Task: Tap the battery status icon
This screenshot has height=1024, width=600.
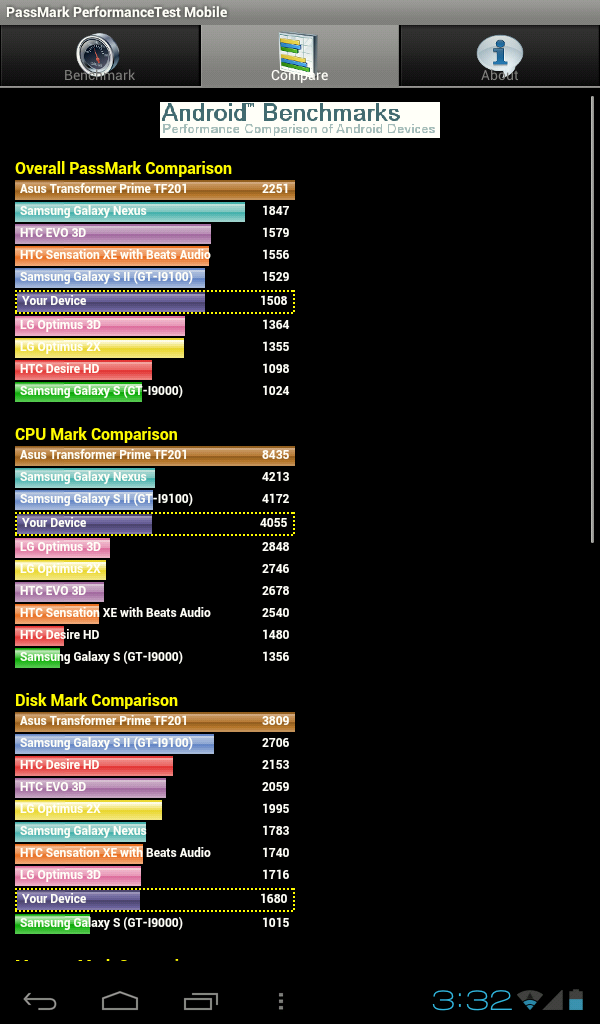Action: [x=575, y=1000]
